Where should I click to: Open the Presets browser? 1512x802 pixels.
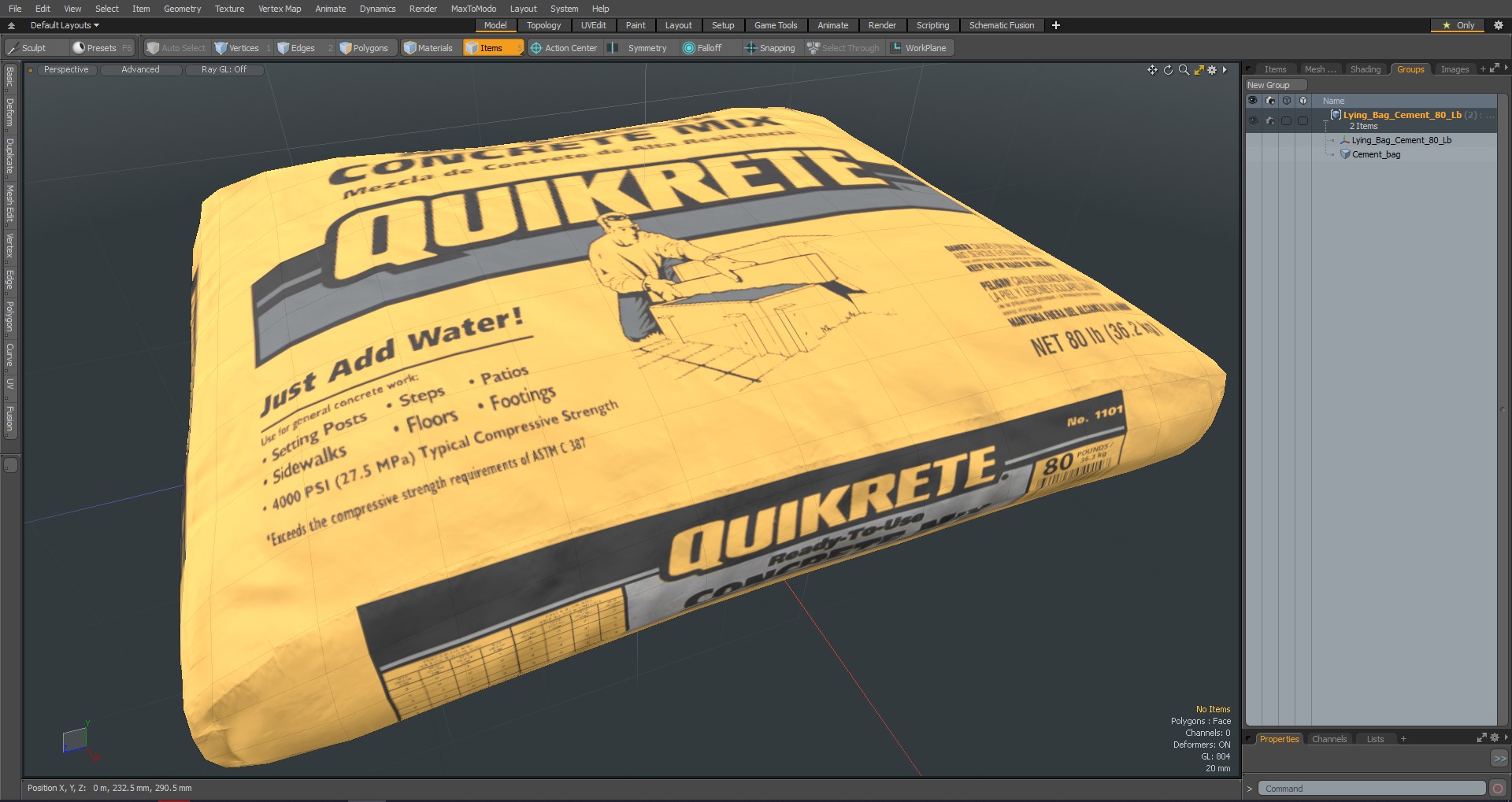[x=102, y=48]
